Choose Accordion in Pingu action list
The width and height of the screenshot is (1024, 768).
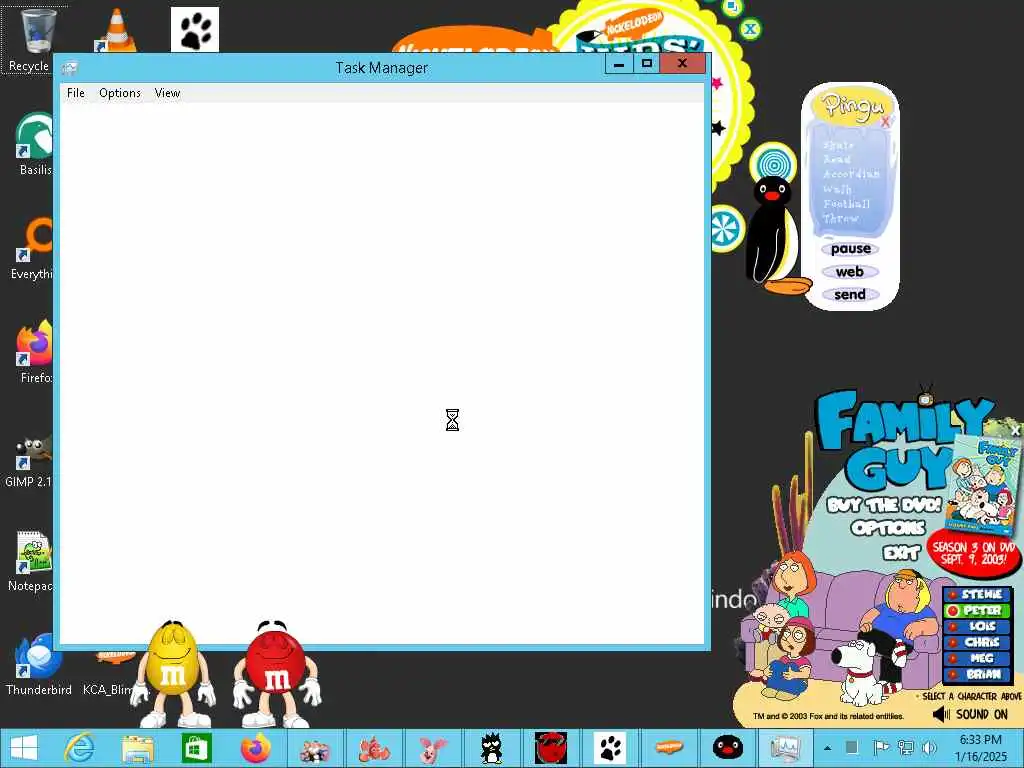[851, 174]
